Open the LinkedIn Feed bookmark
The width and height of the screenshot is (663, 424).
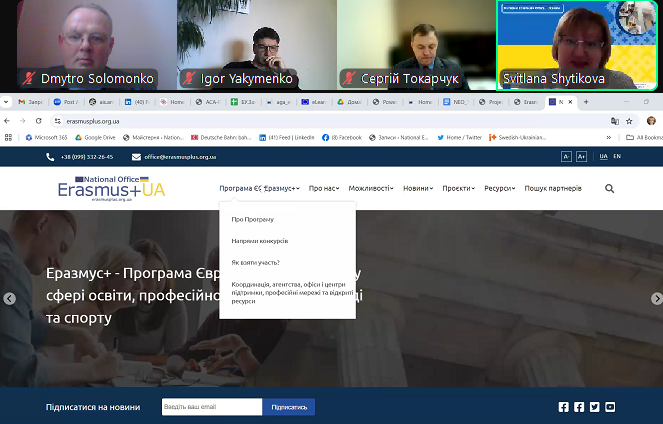(x=287, y=137)
